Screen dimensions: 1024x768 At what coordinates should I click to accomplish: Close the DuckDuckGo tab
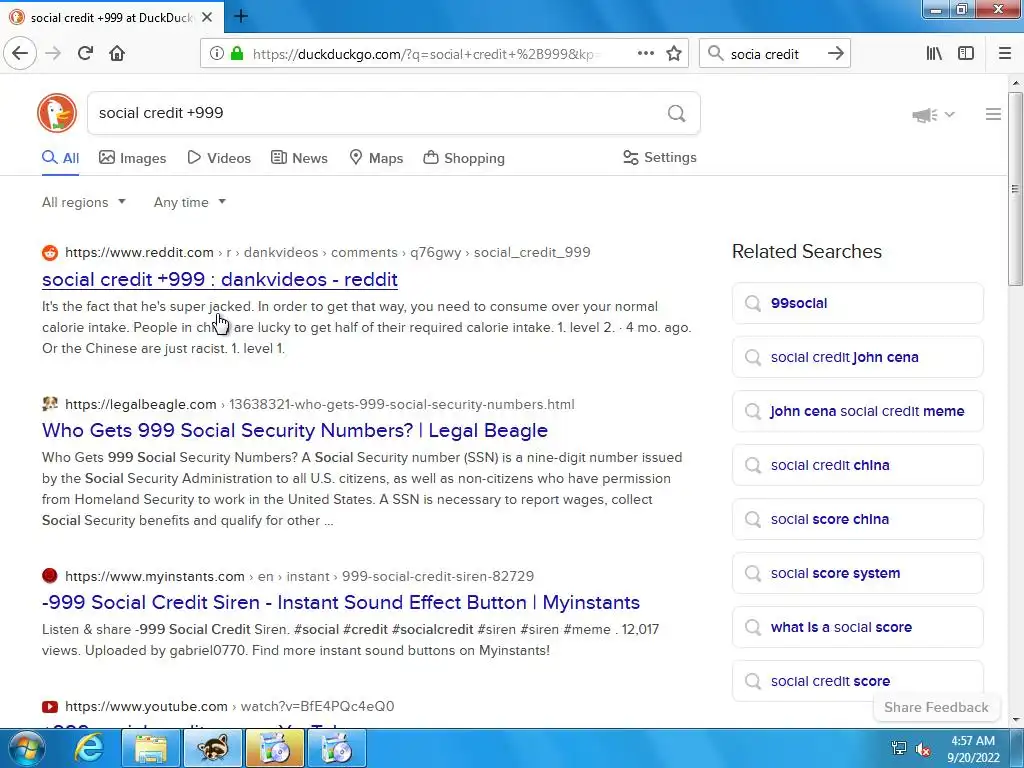[207, 17]
